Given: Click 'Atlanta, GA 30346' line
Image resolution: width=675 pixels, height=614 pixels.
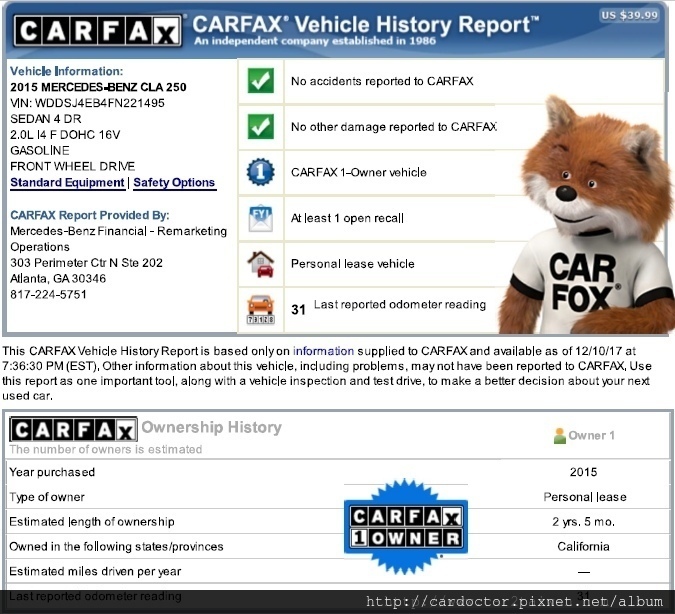Looking at the screenshot, I should click(x=58, y=279).
